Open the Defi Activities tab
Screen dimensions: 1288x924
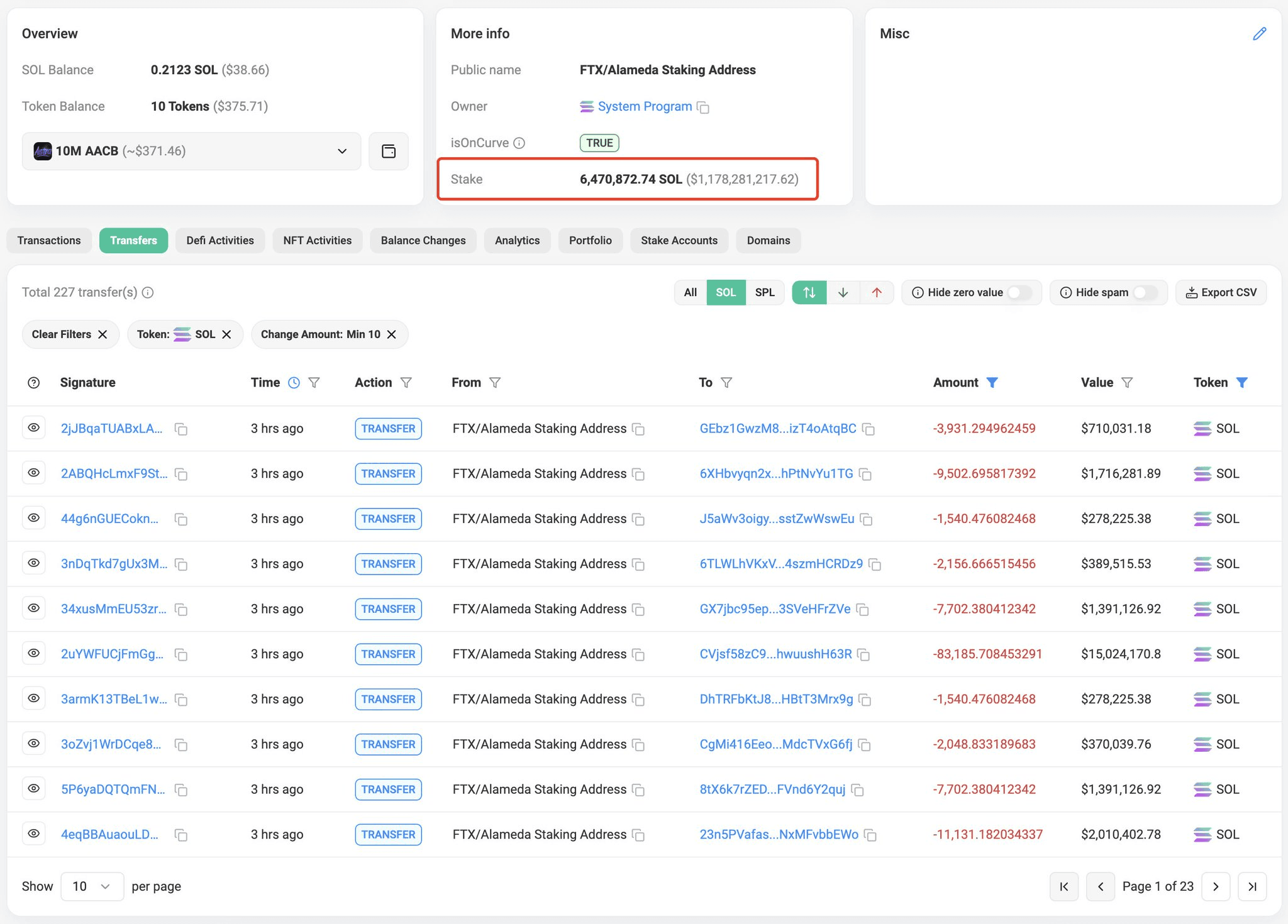click(x=220, y=241)
